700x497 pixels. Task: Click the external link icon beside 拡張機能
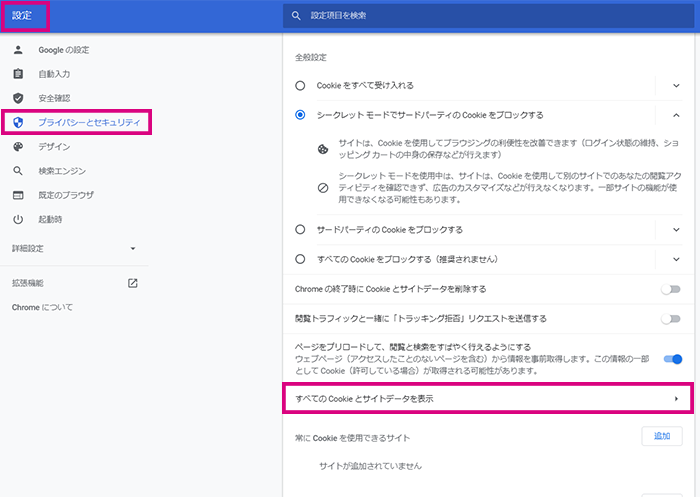[x=133, y=283]
